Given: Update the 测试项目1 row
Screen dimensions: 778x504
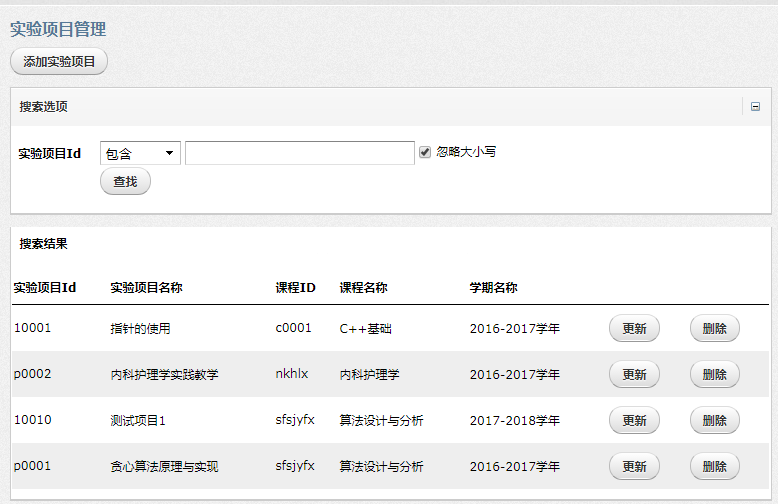Looking at the screenshot, I should coord(634,421).
